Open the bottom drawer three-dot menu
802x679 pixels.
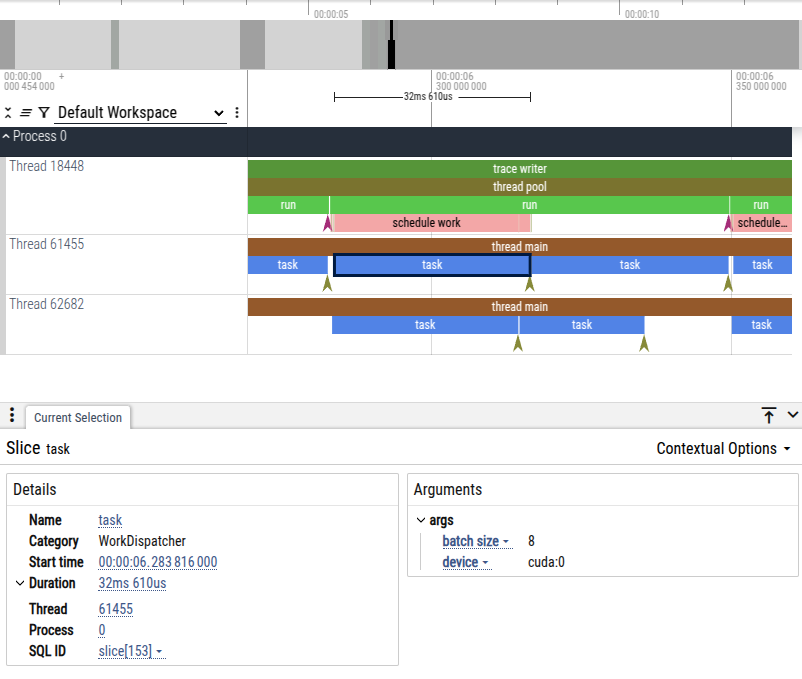tap(11, 416)
